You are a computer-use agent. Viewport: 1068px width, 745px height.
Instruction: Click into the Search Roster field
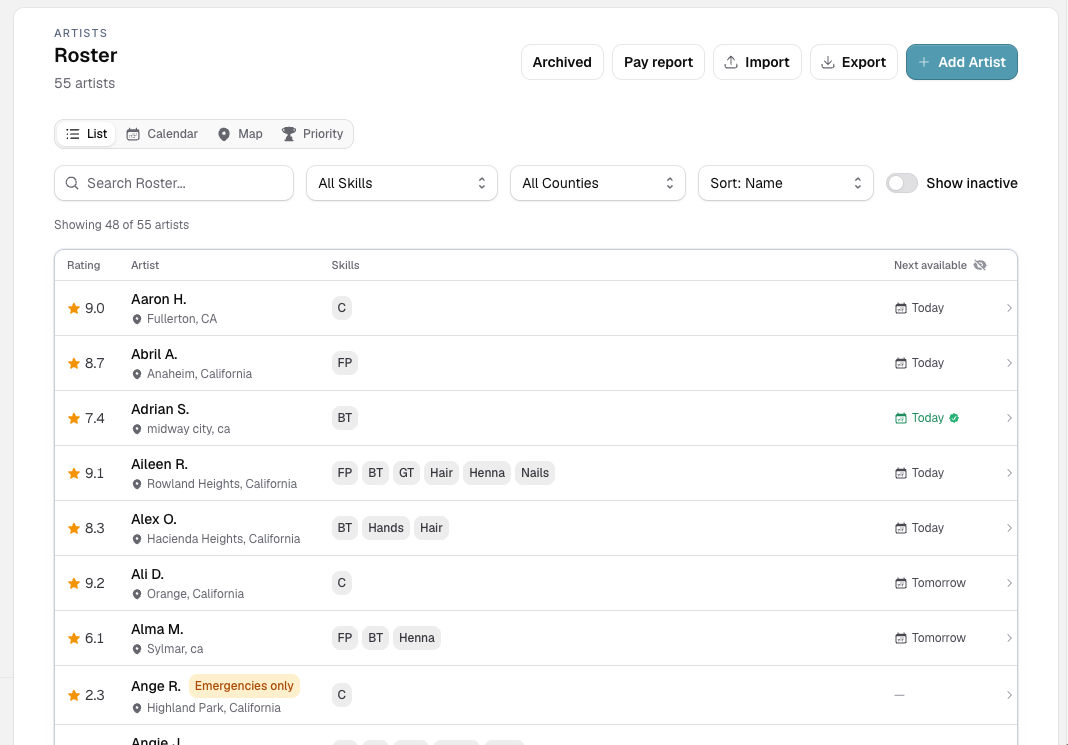click(174, 183)
